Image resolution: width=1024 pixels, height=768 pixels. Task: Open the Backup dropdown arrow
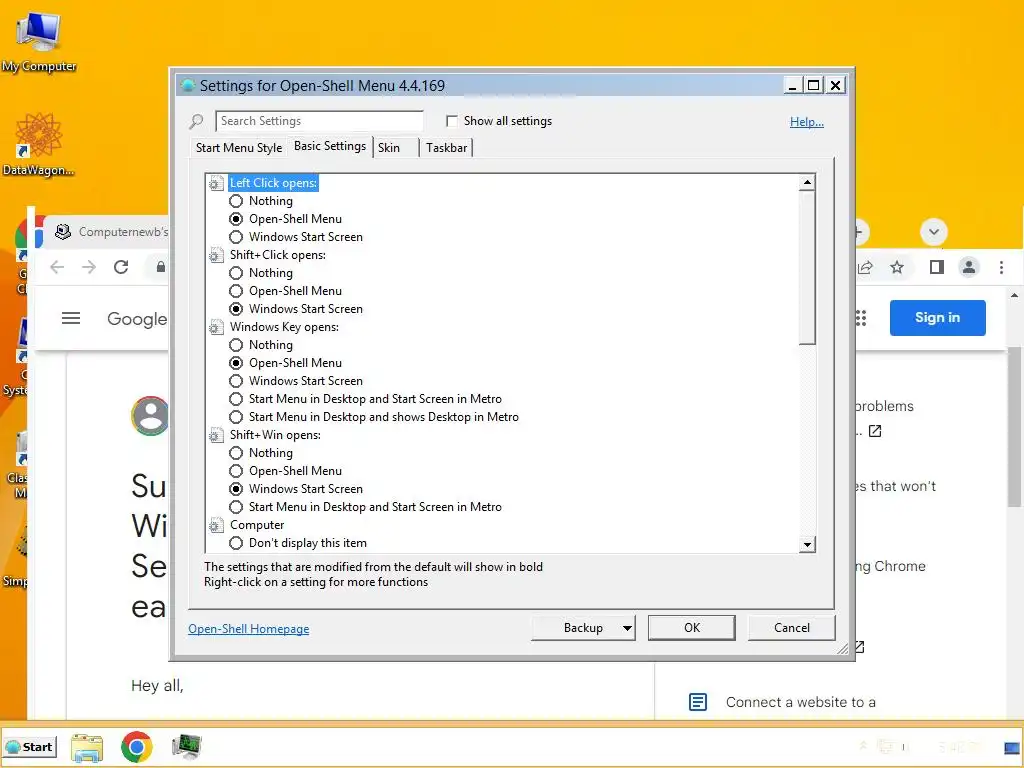point(627,628)
